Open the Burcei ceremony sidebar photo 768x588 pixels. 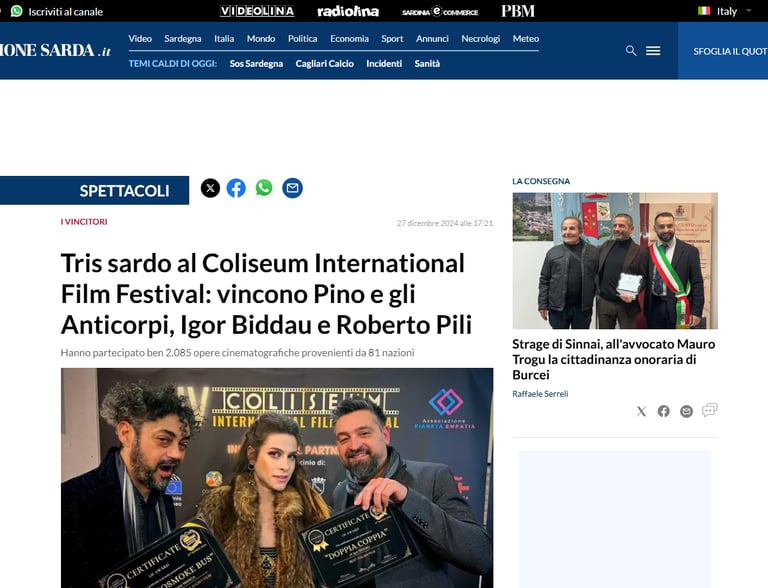[615, 261]
